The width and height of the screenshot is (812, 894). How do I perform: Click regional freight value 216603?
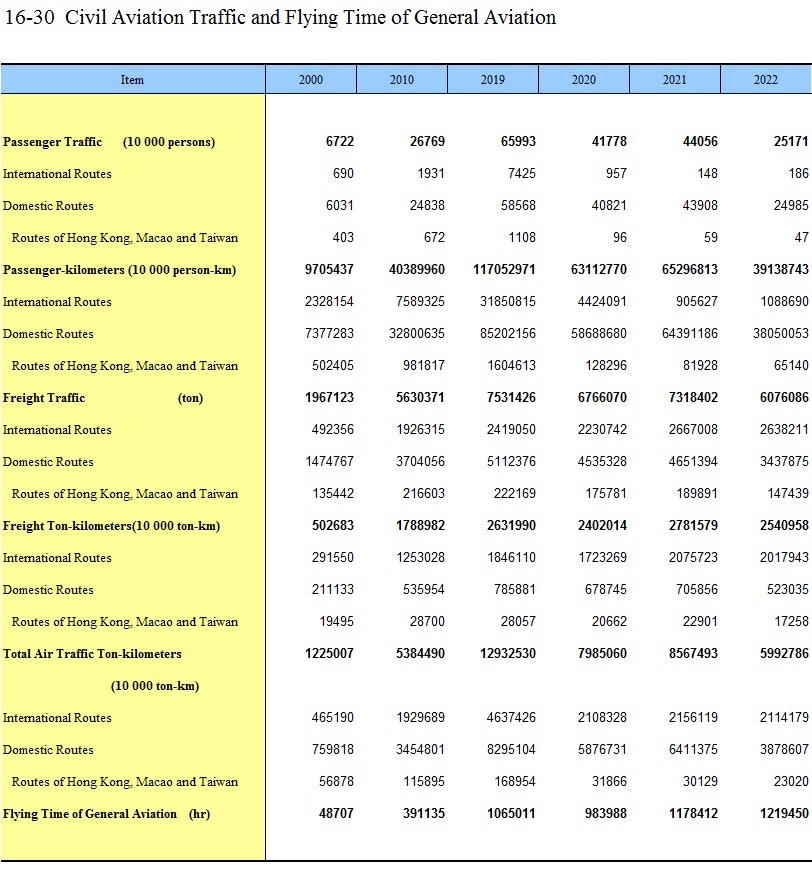tap(424, 493)
